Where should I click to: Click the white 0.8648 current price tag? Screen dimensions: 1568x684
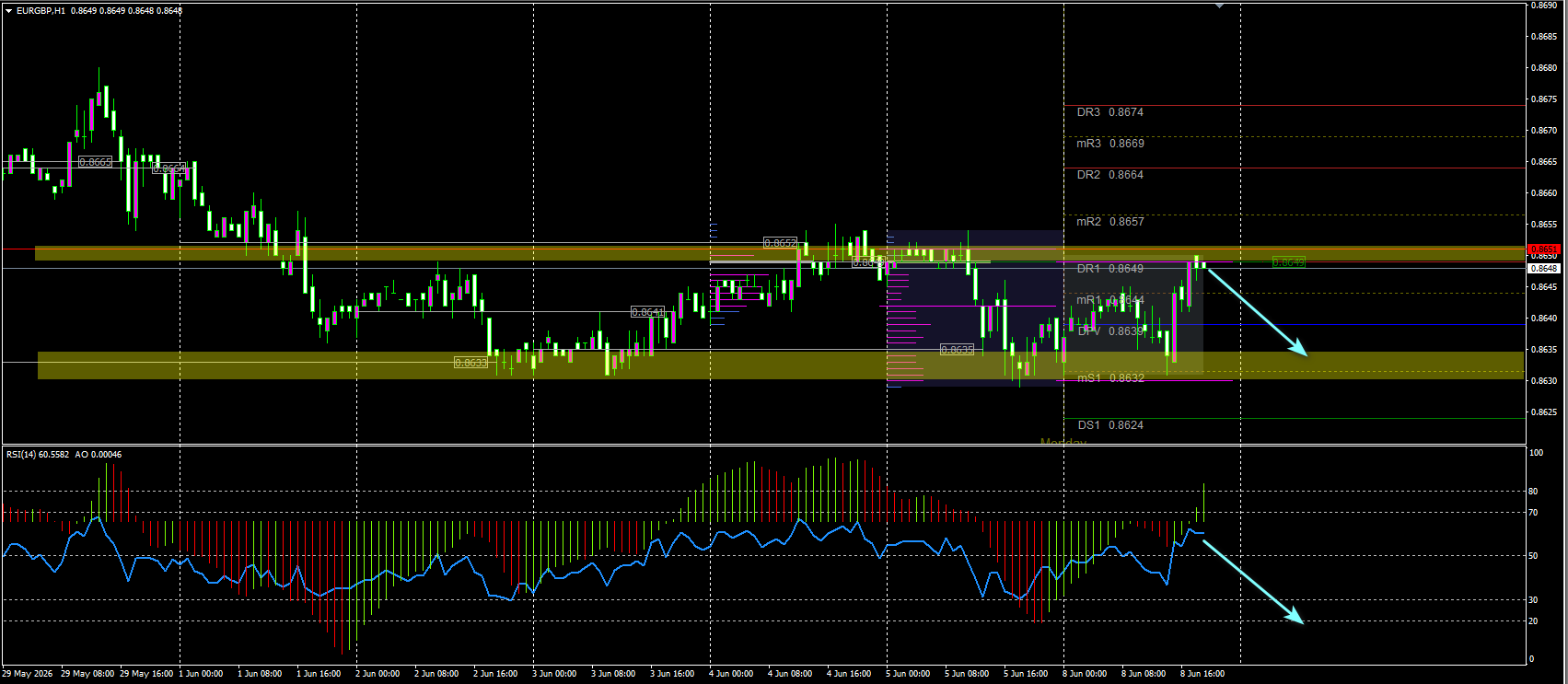[1544, 269]
